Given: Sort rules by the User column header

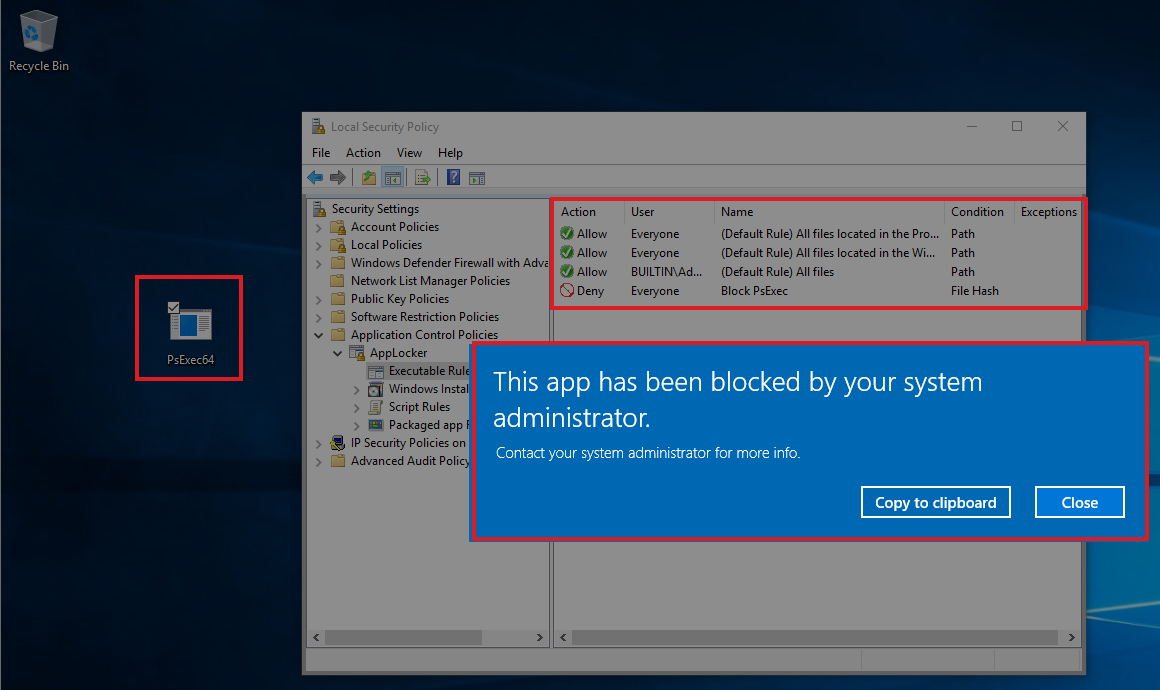Looking at the screenshot, I should coord(670,212).
